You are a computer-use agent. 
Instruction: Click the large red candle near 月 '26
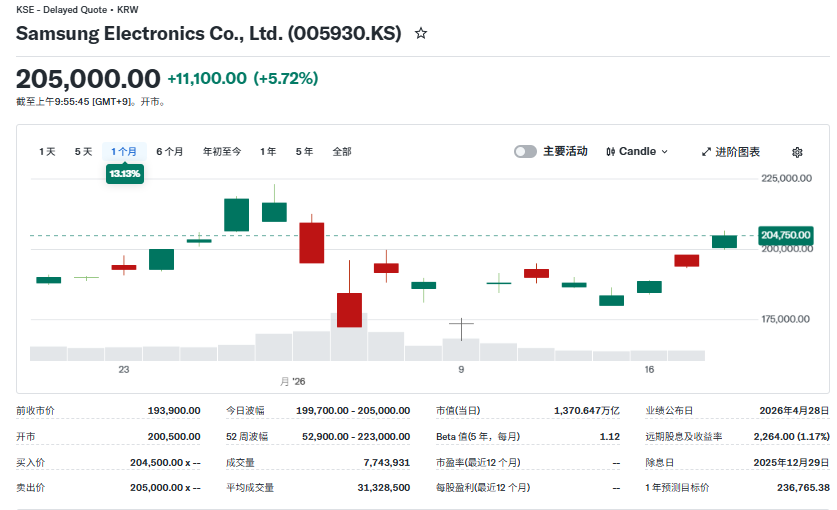tap(312, 243)
